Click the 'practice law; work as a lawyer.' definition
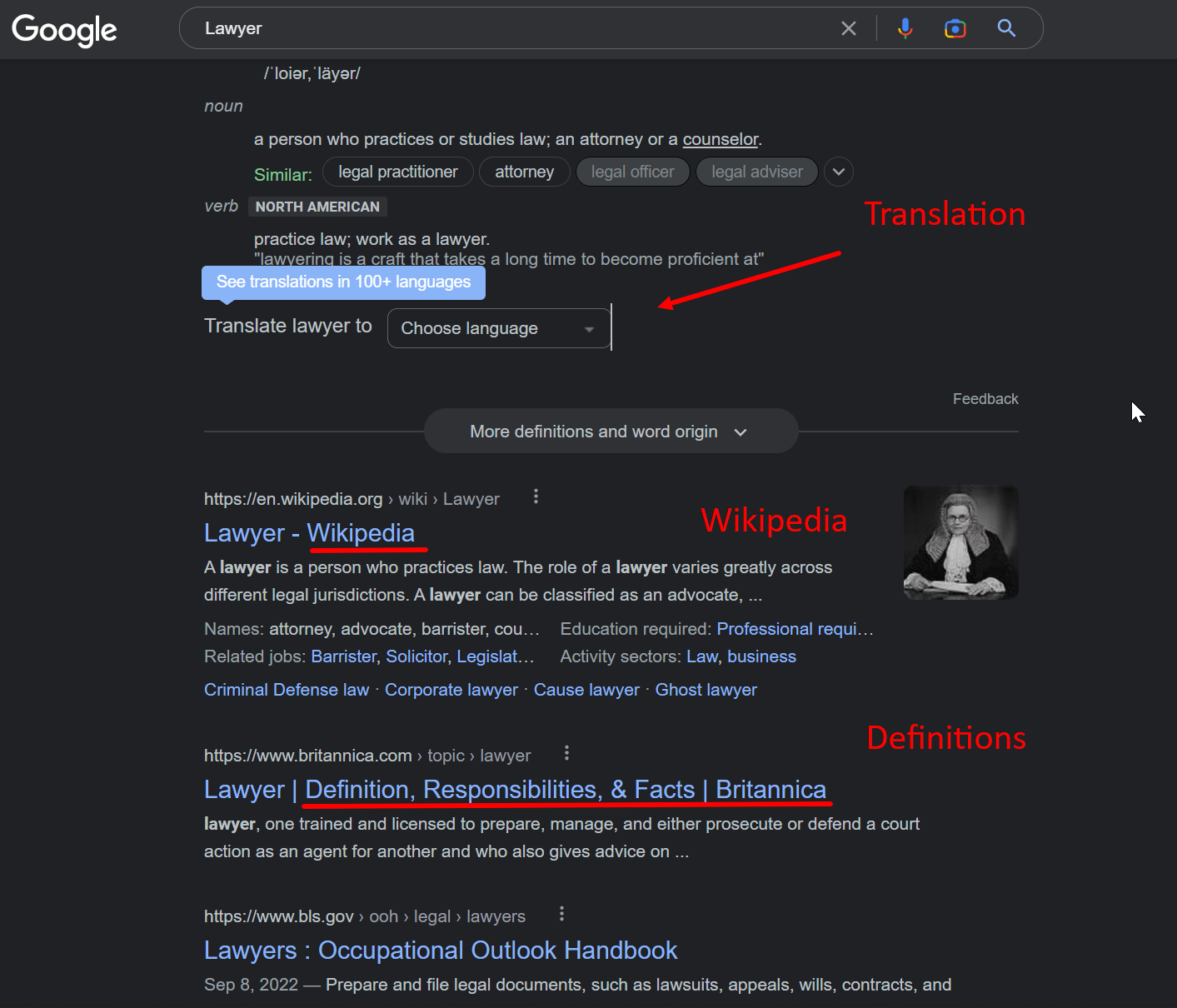This screenshot has width=1177, height=1008. click(372, 239)
